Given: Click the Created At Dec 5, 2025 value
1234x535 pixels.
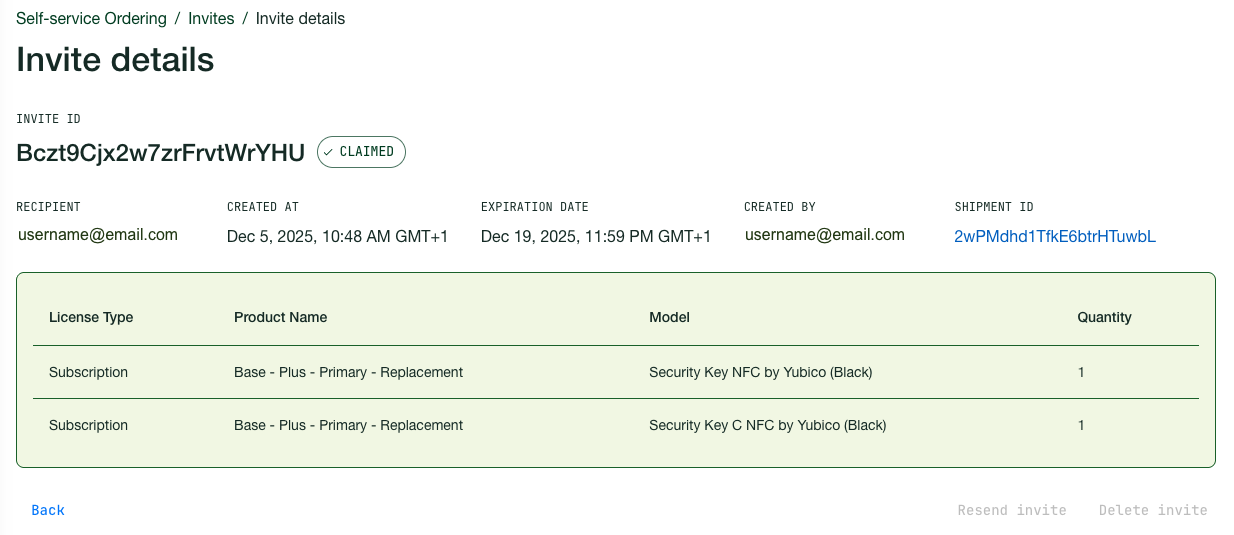Looking at the screenshot, I should [338, 237].
